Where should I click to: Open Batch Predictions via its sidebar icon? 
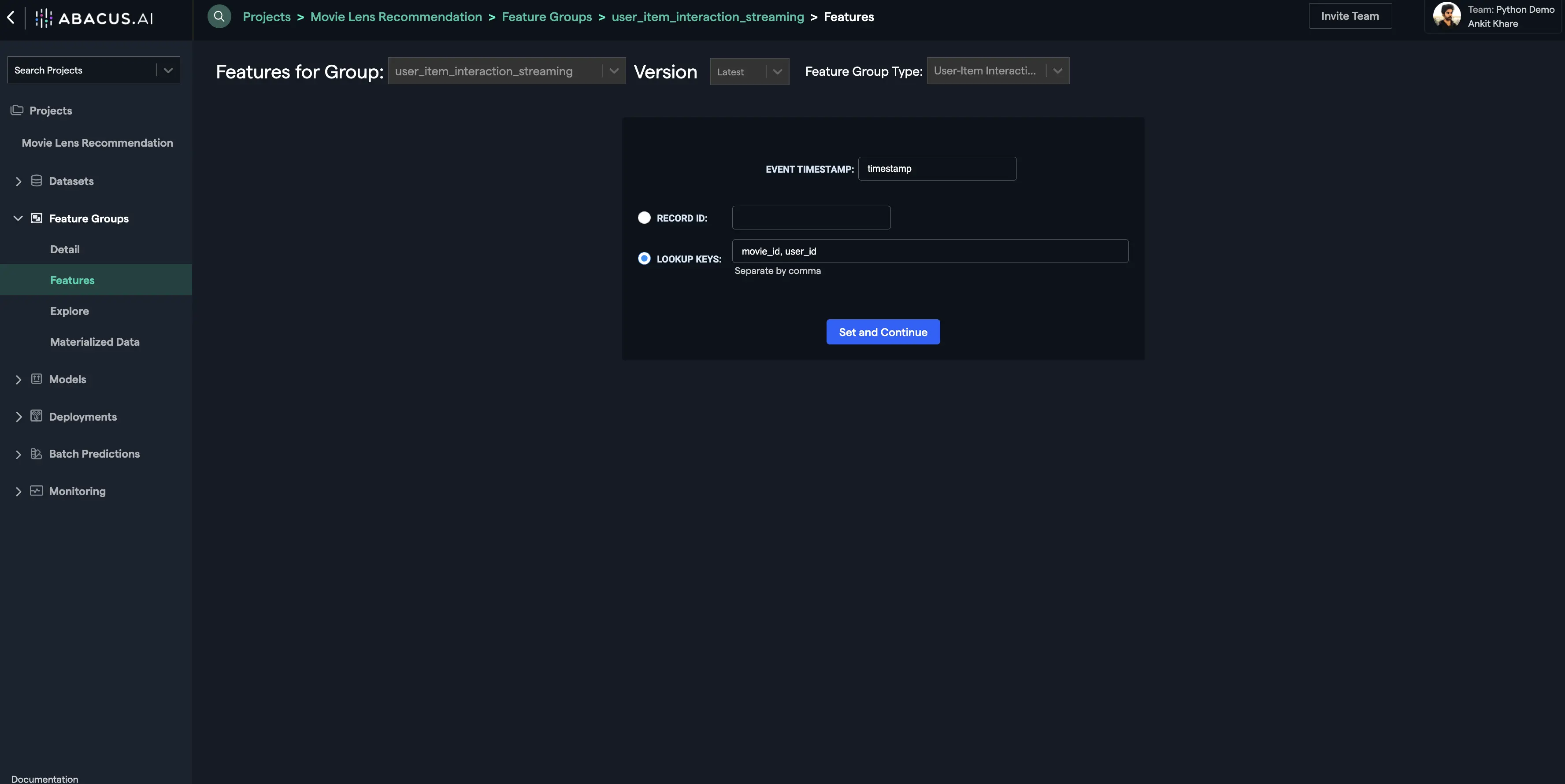37,454
